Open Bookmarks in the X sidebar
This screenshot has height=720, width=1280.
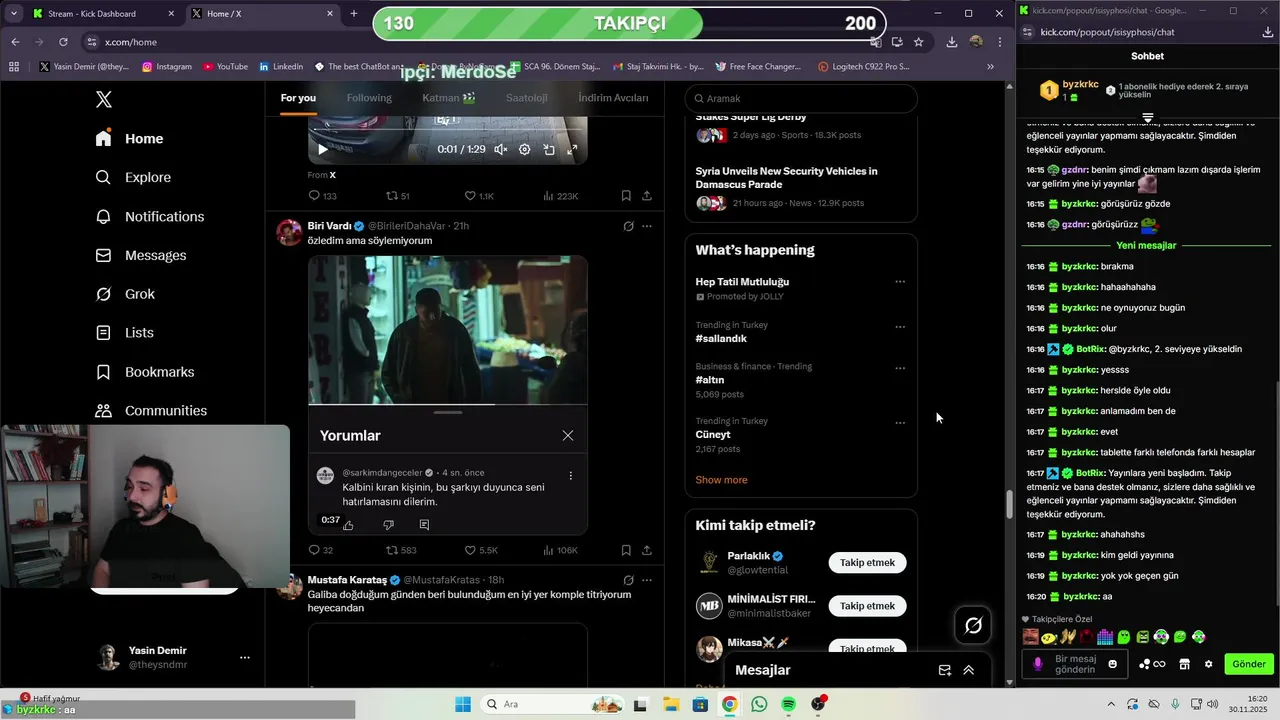tap(145, 372)
